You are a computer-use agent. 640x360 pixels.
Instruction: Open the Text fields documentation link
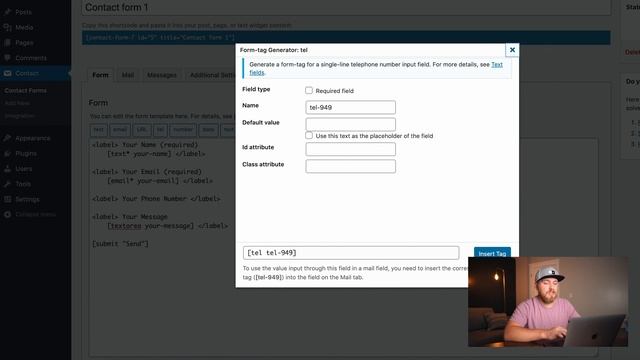(497, 64)
